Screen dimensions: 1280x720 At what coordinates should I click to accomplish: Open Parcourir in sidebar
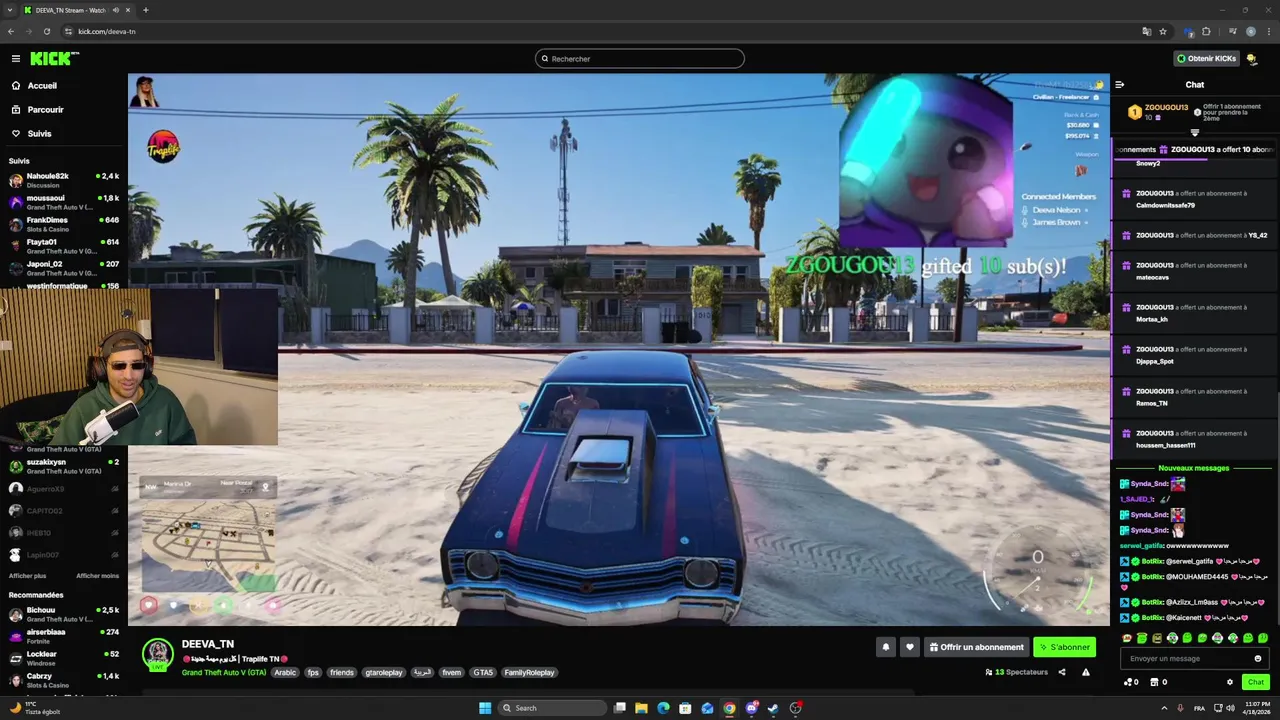click(x=37, y=110)
